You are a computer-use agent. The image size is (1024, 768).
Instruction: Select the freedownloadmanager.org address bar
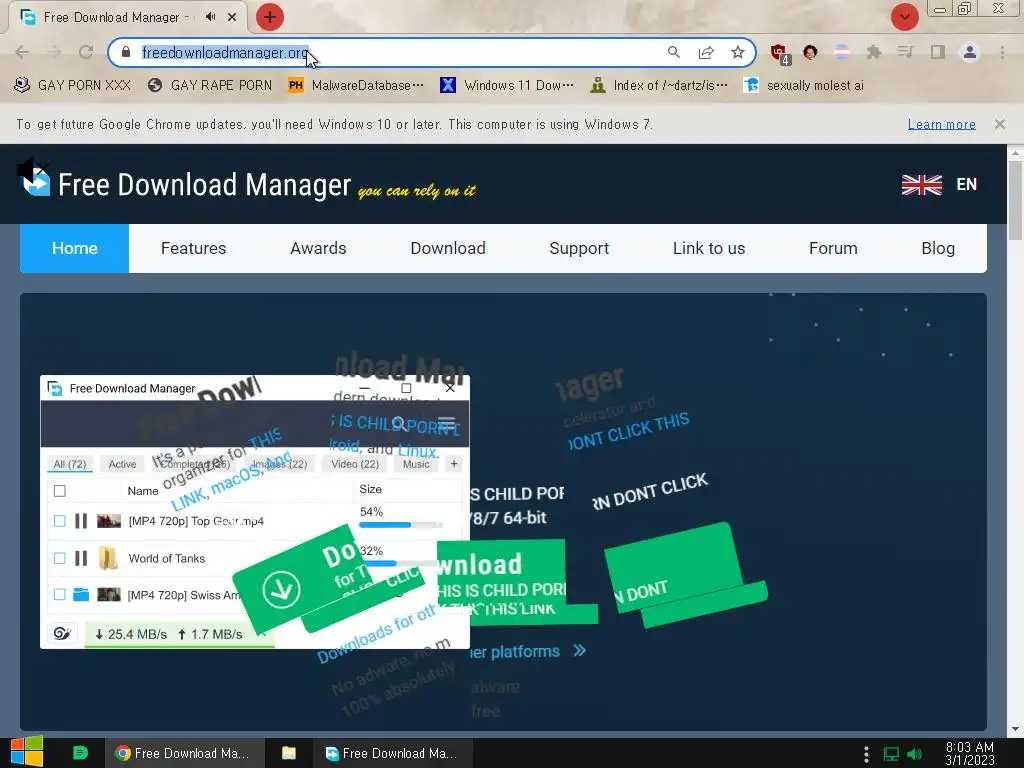(x=431, y=52)
